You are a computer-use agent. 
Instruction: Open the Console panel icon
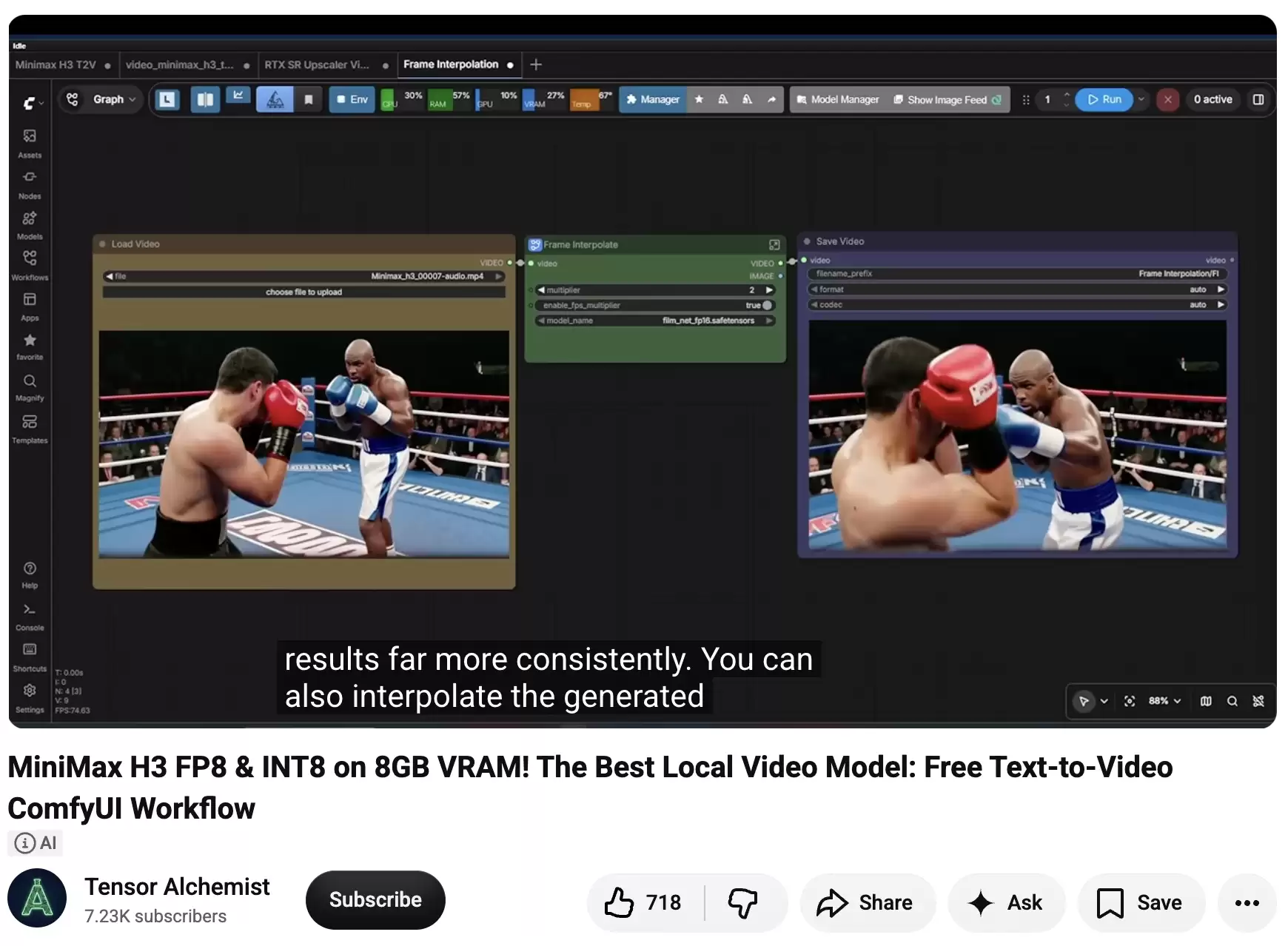click(30, 617)
